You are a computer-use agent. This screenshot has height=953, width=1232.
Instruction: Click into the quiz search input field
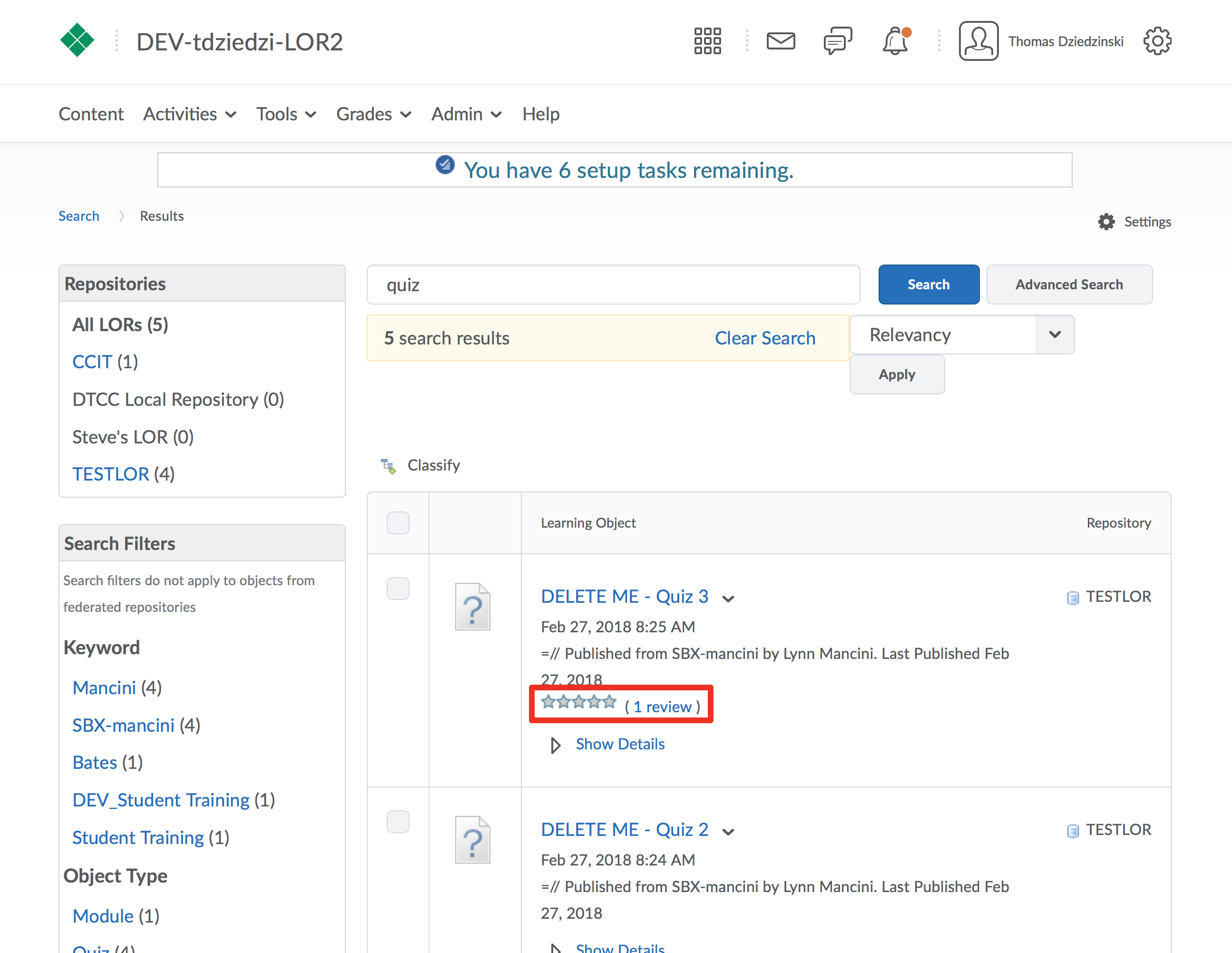coord(613,285)
